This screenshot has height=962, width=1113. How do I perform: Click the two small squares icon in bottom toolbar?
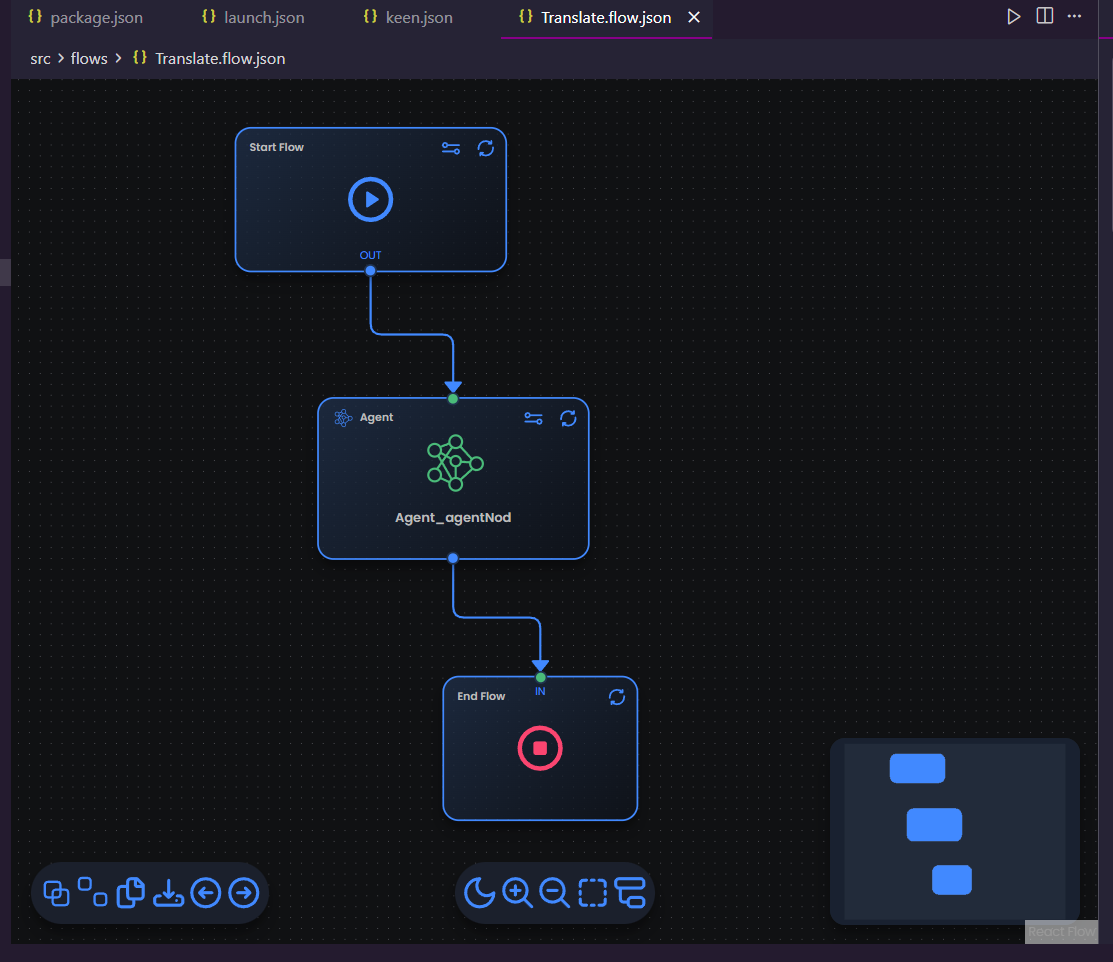(x=93, y=892)
